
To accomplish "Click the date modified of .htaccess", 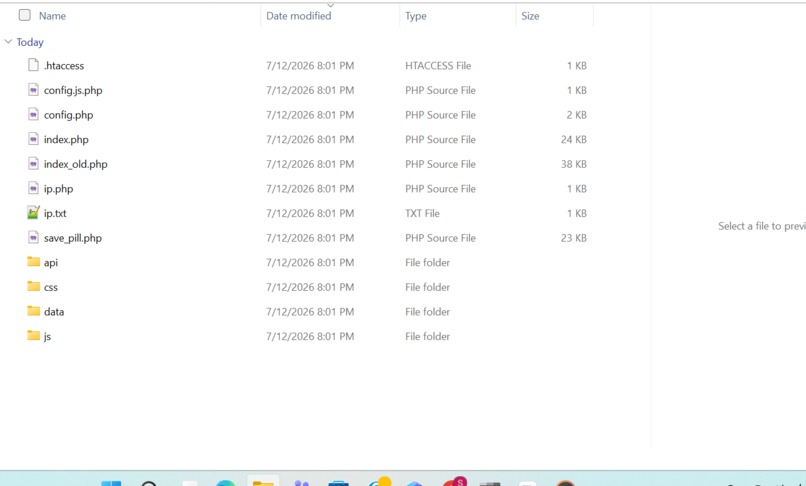I will pos(310,65).
